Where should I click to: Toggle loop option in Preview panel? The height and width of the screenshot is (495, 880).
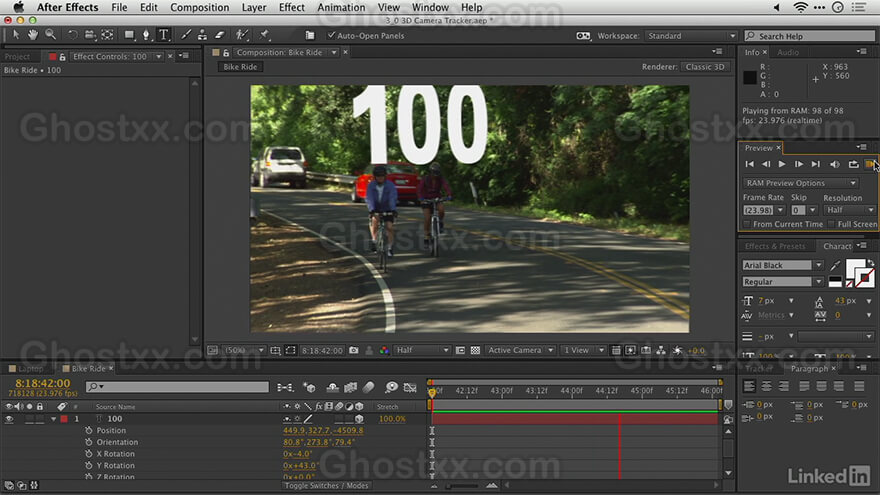[x=853, y=164]
